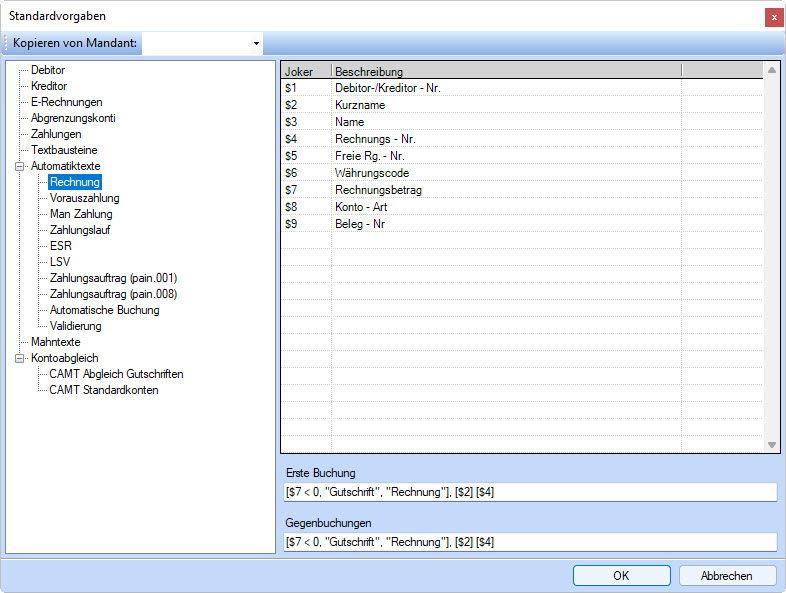This screenshot has width=786, height=593.
Task: Click the scrollbar down arrow in table
Action: (771, 445)
